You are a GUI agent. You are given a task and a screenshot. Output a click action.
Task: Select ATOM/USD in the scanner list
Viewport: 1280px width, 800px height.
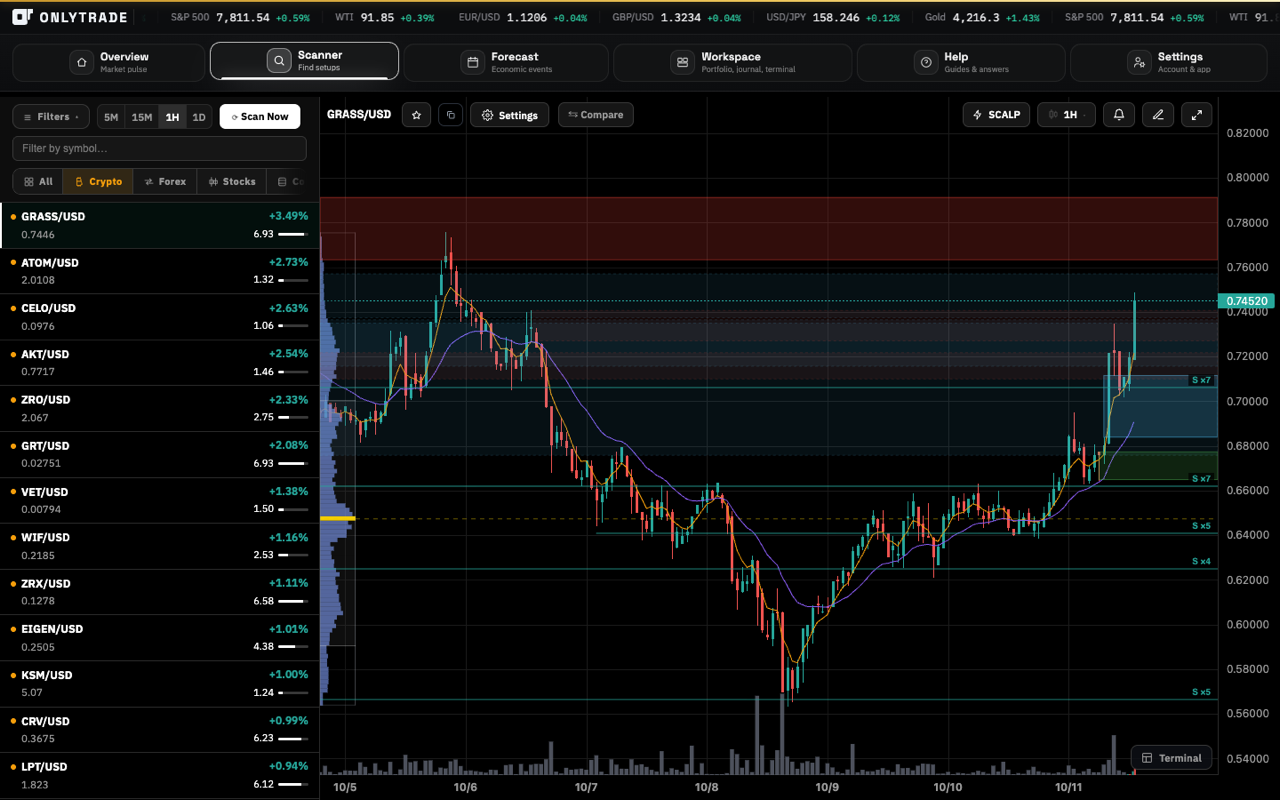(x=160, y=271)
